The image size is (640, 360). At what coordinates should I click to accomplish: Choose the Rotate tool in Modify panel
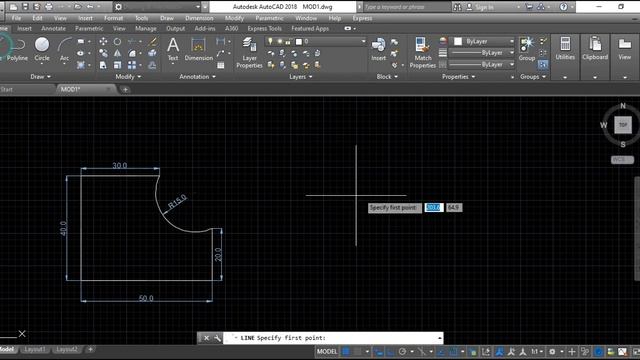click(x=117, y=41)
